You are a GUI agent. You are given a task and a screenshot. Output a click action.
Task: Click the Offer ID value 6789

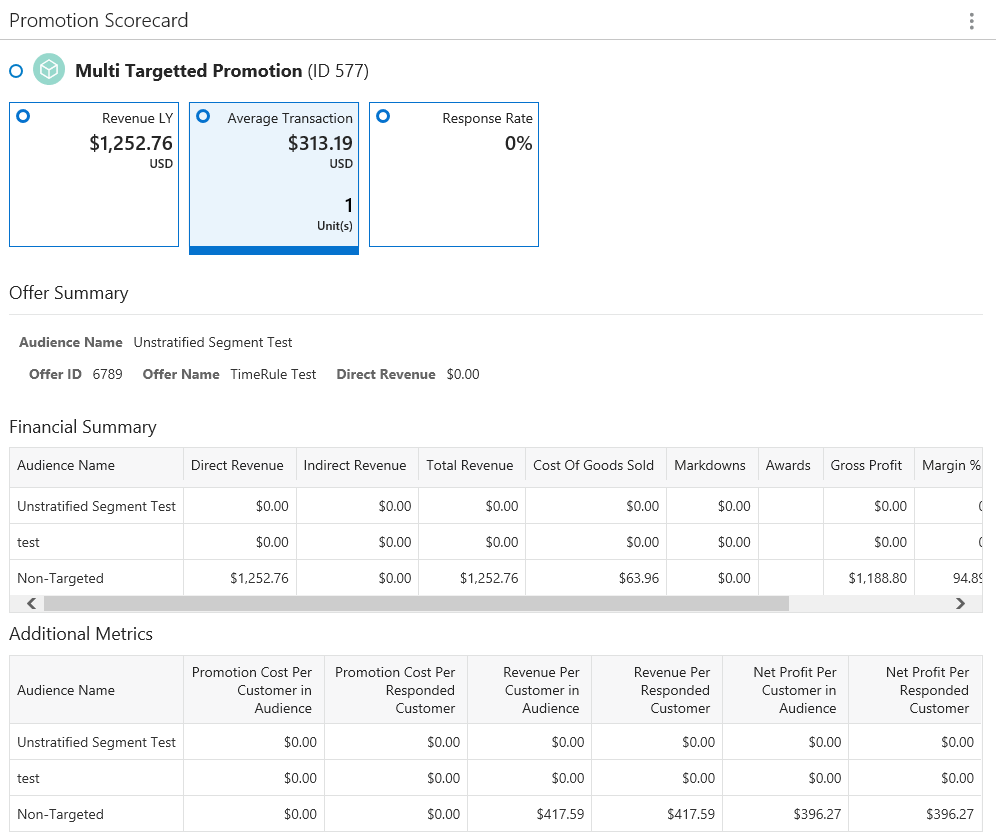pos(107,374)
